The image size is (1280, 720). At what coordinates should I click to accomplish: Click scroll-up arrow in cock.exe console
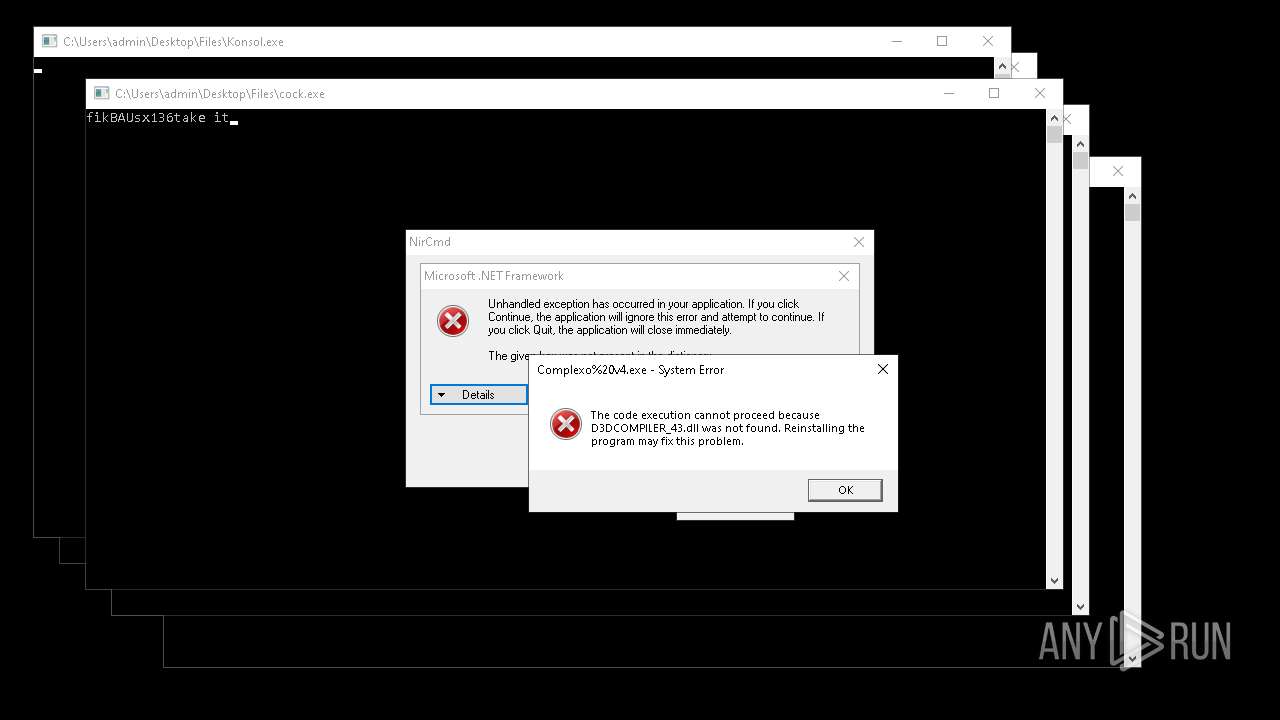coord(1054,117)
